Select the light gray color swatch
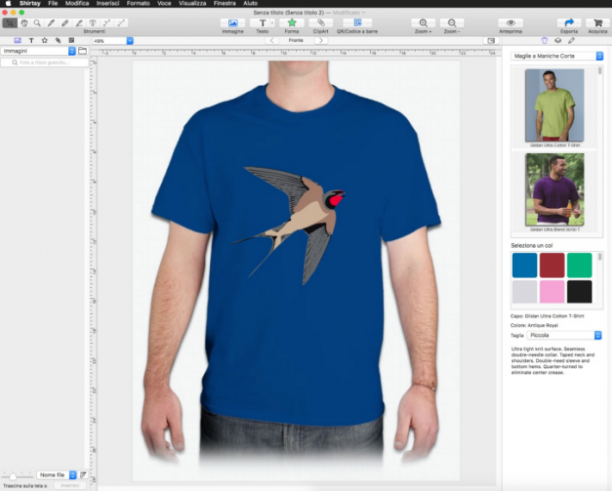Screen dimensions: 612x491 click(x=525, y=292)
